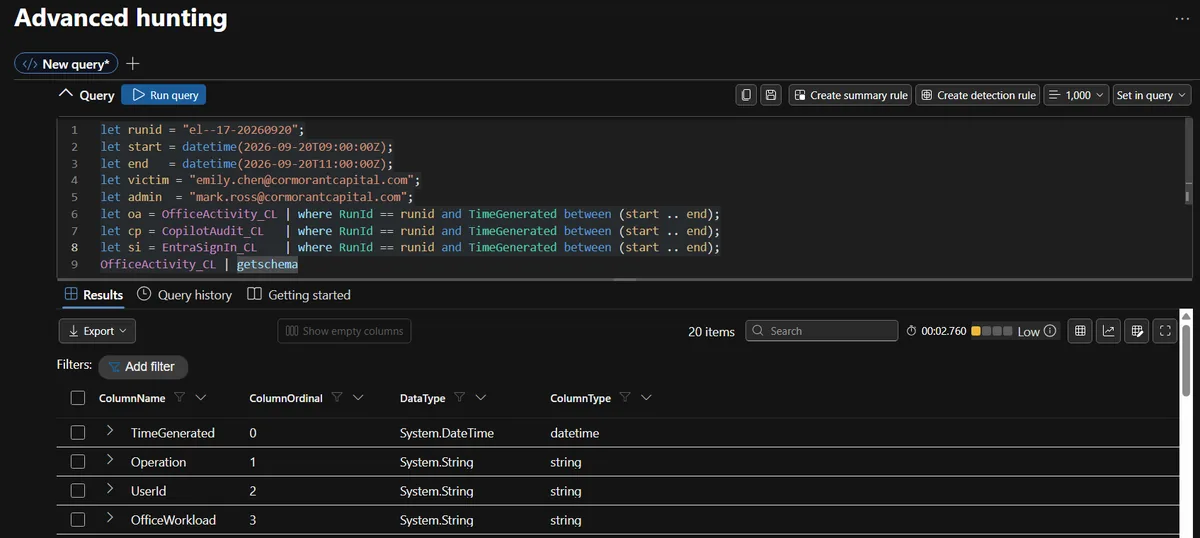1200x538 pixels.
Task: Click the DataType filter funnel icon
Action: point(460,397)
